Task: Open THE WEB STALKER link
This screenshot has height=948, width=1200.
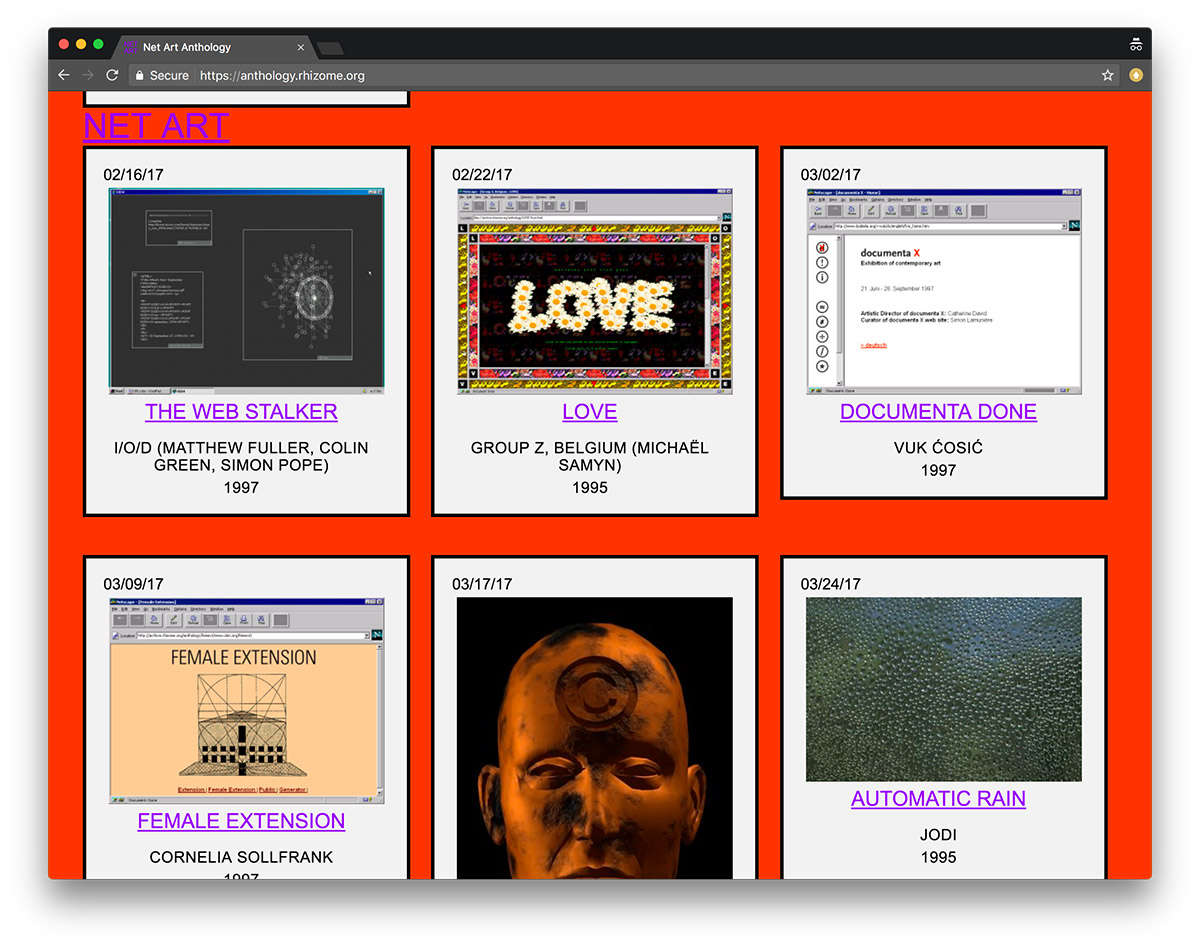Action: click(241, 411)
